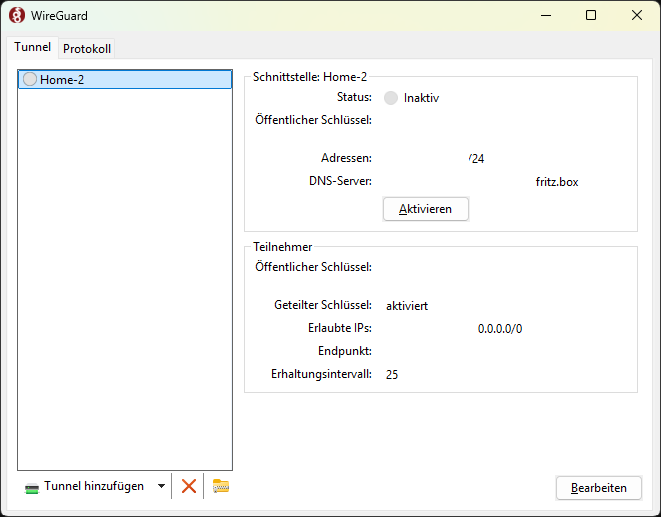Open dropdown arrow next to Tunnel hinzufügen
661x517 pixels.
pyautogui.click(x=161, y=486)
